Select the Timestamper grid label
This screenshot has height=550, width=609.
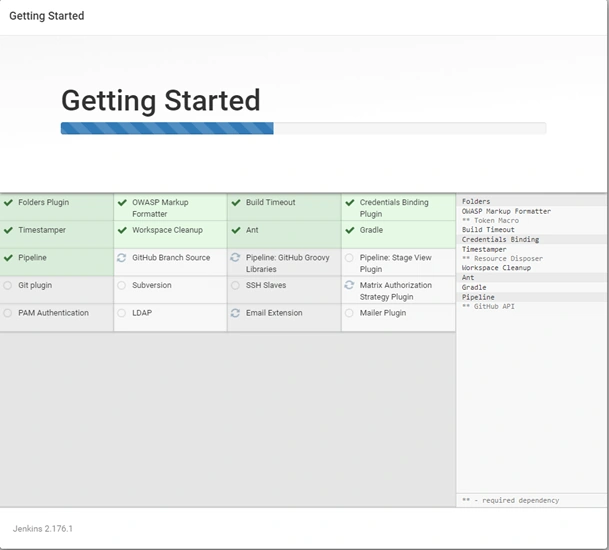pos(42,230)
